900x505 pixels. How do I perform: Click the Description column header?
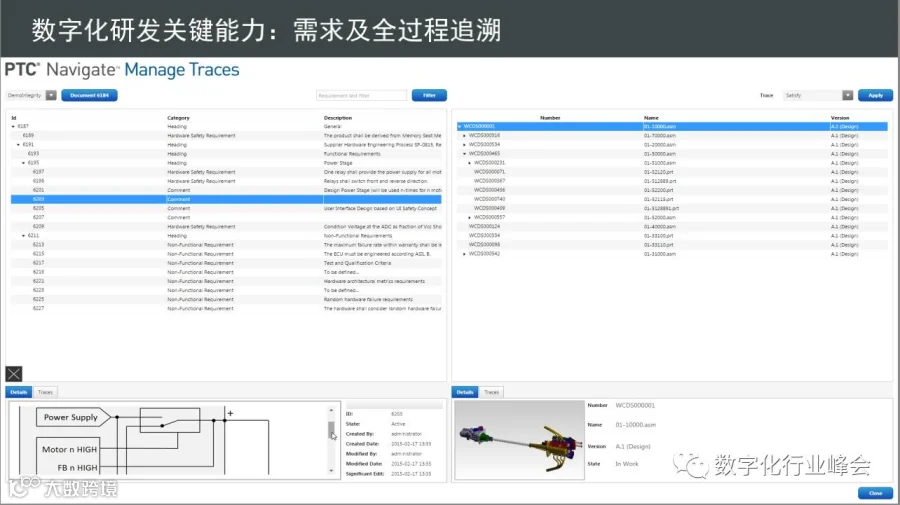pos(338,118)
